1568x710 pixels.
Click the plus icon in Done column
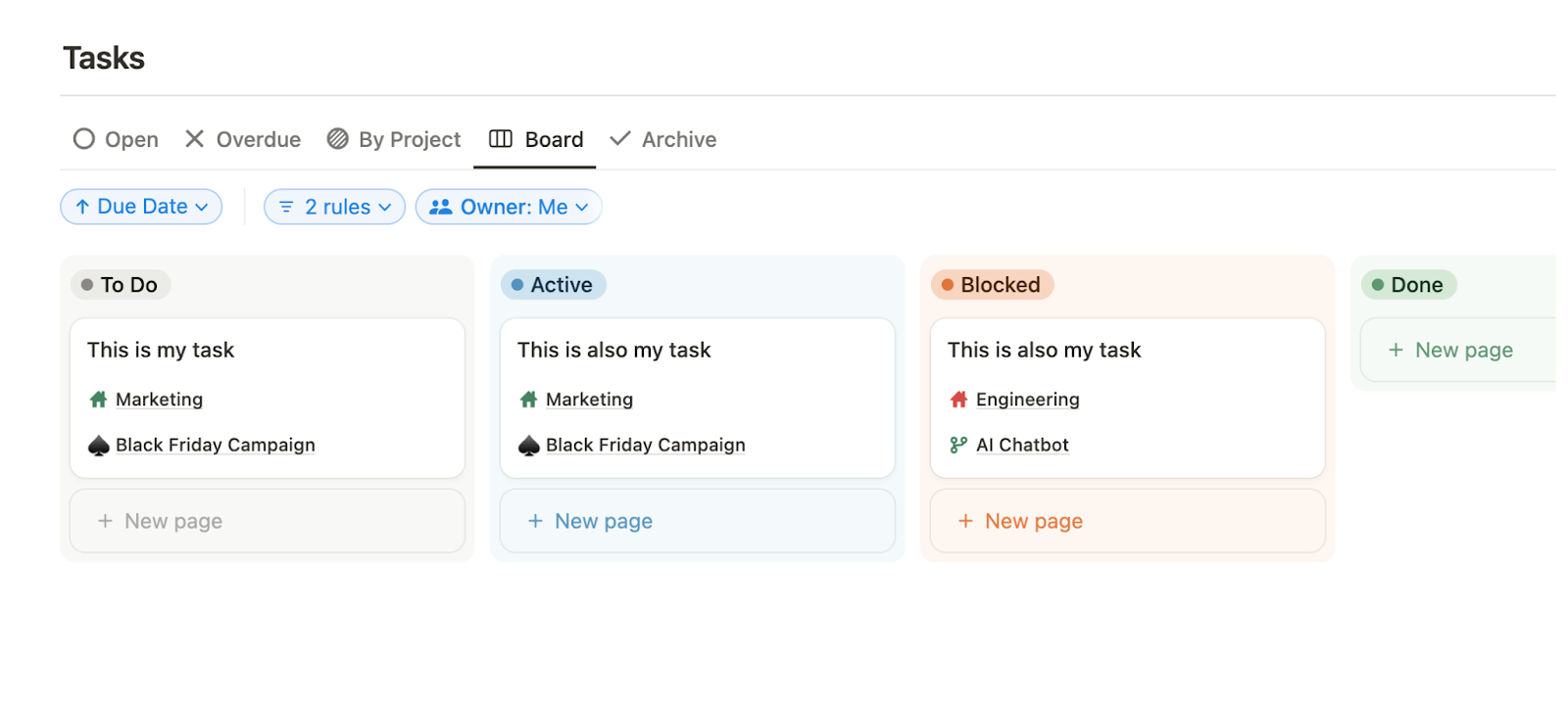[x=1396, y=350]
